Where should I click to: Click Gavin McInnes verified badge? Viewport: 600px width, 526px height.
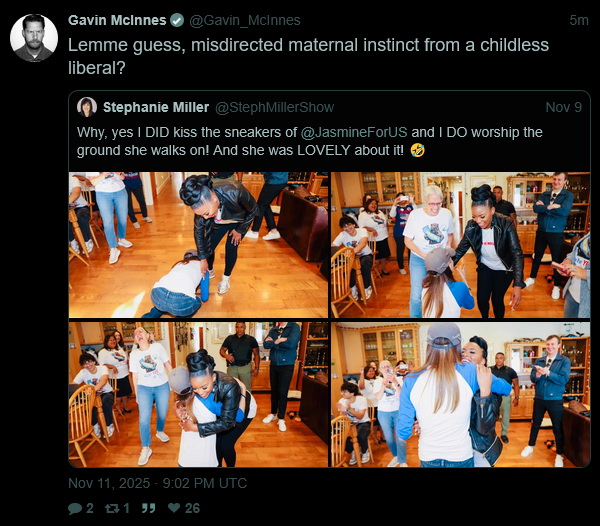point(177,20)
